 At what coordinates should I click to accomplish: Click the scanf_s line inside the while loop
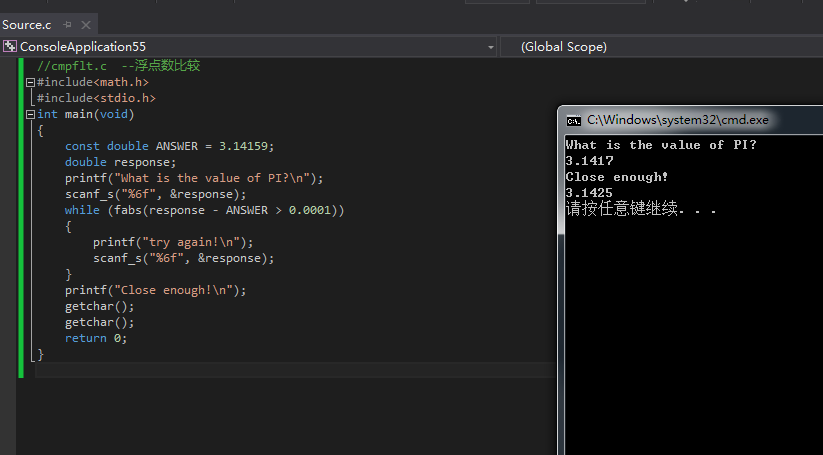tap(184, 258)
